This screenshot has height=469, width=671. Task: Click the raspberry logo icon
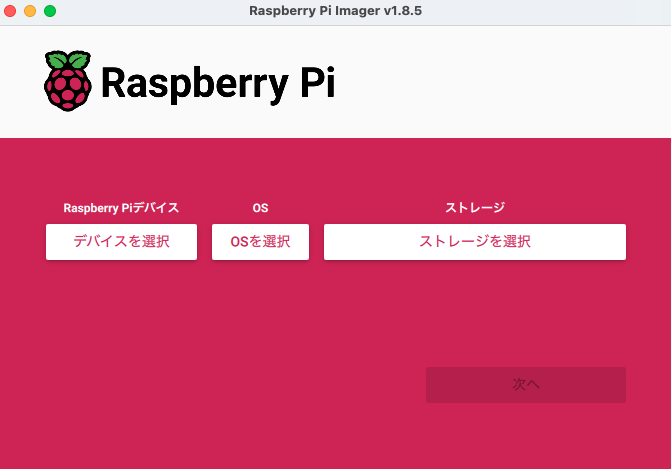coord(67,81)
